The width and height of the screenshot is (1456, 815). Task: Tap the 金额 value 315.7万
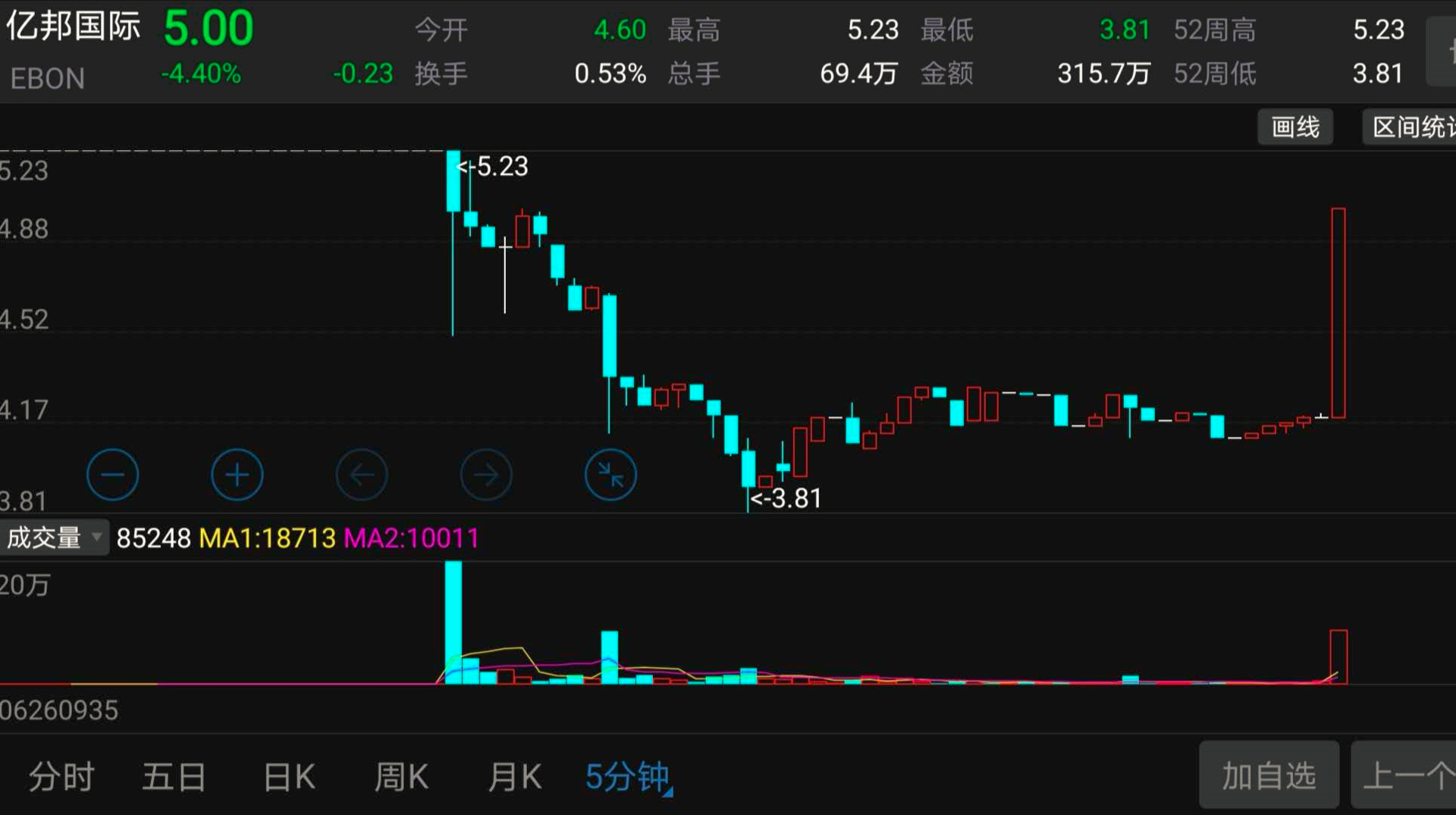[1103, 74]
